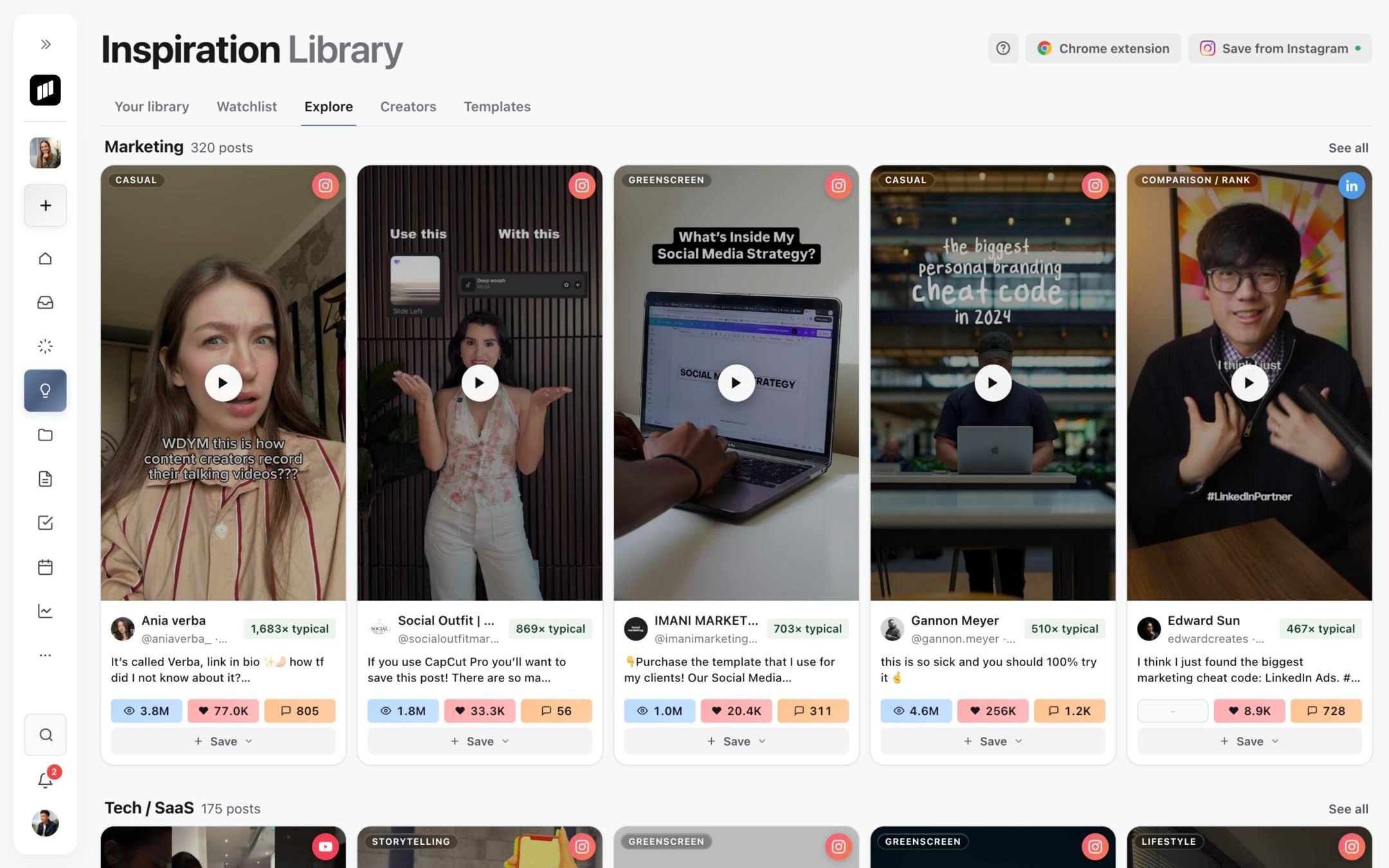Screen dimensions: 1389x868
Task: Open the sparkle loader icon in sidebar
Action: [45, 346]
